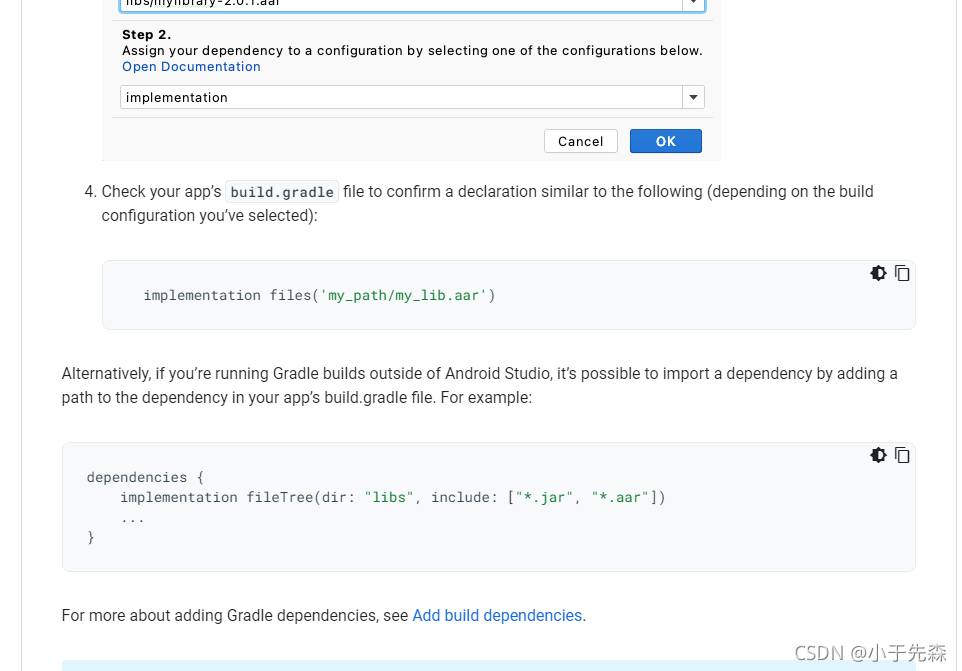The height and width of the screenshot is (671, 962).
Task: Click the 'my_path/my_lib.aar' string in code
Action: (404, 296)
